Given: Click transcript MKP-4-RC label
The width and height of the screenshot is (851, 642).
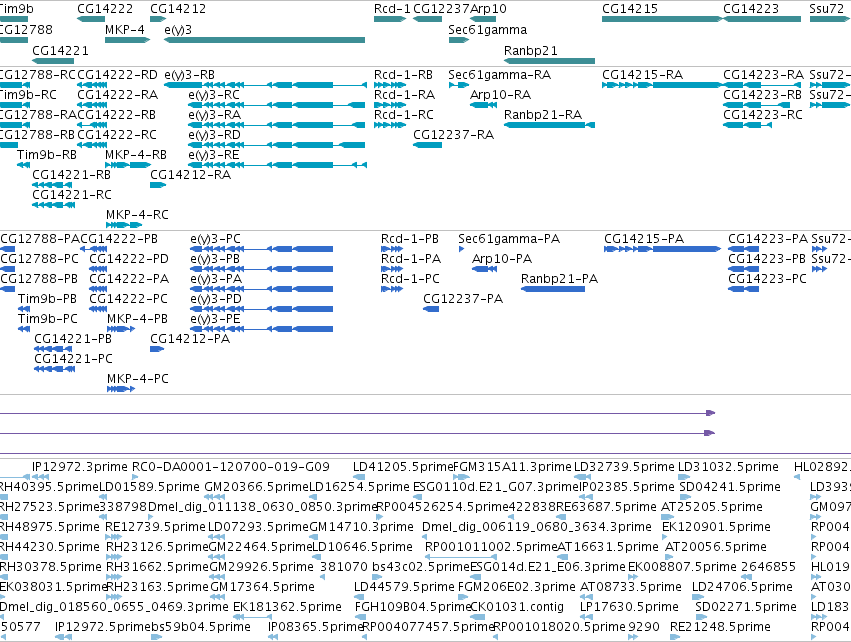Looking at the screenshot, I should 137,214.
